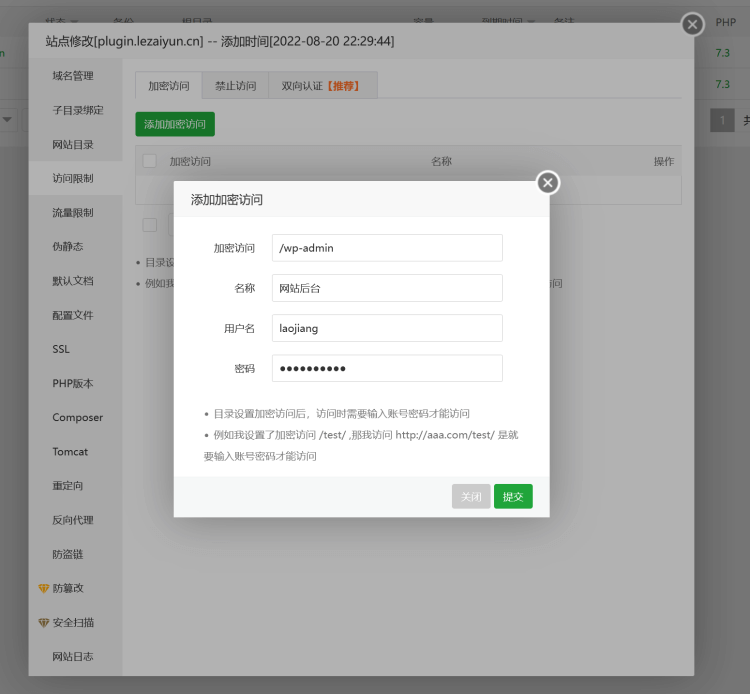The height and width of the screenshot is (694, 750).
Task: Focus the 加密访问 path field /wp-admin
Action: tap(387, 248)
